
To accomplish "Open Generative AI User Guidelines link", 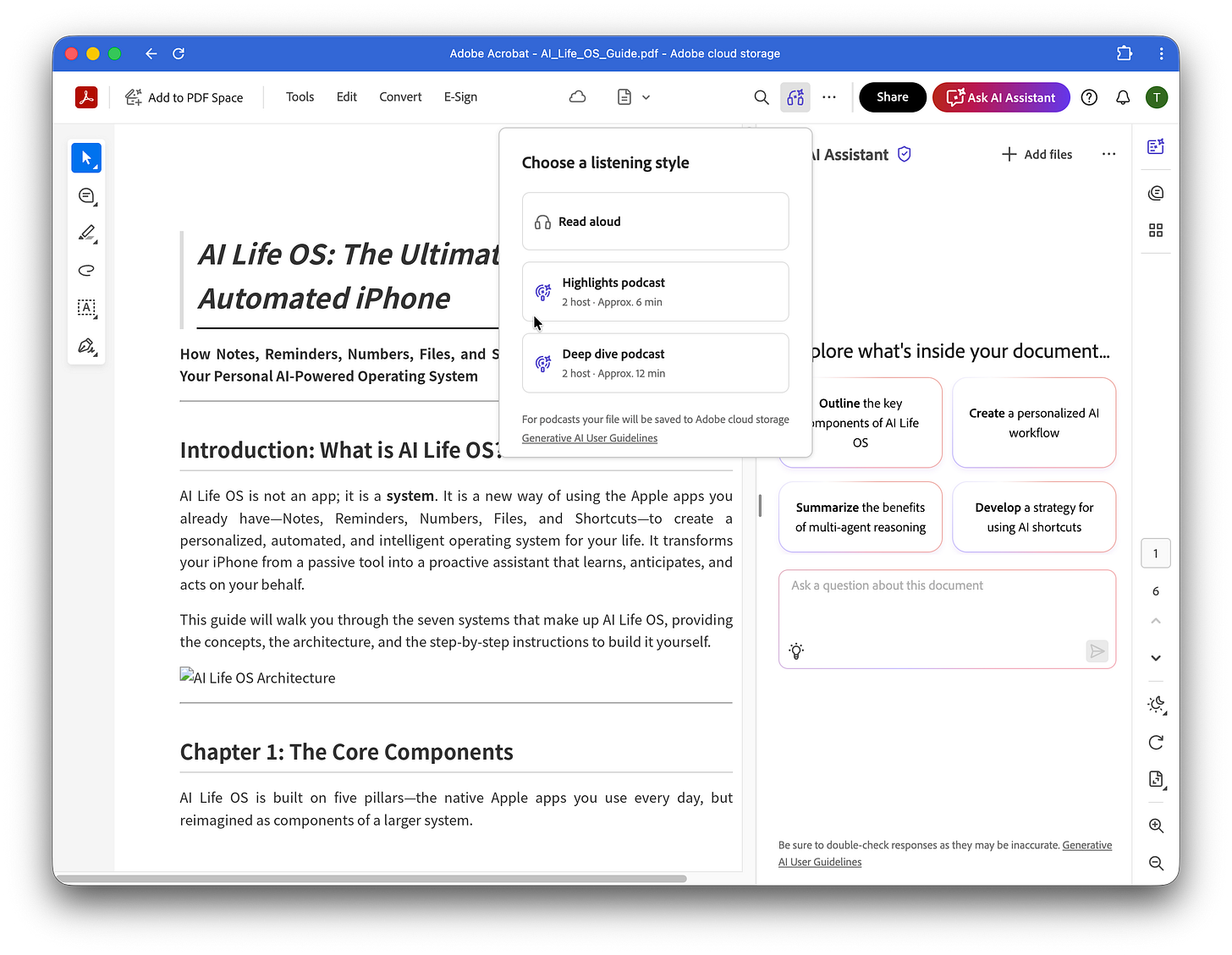I will [590, 437].
